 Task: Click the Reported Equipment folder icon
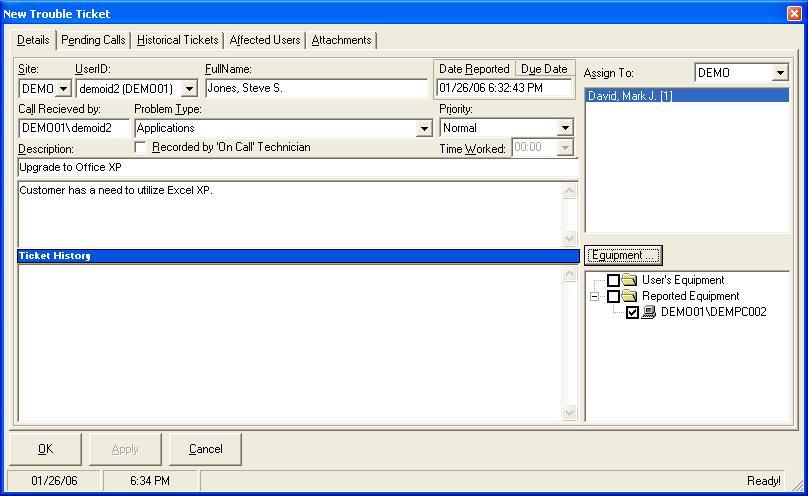tap(629, 297)
